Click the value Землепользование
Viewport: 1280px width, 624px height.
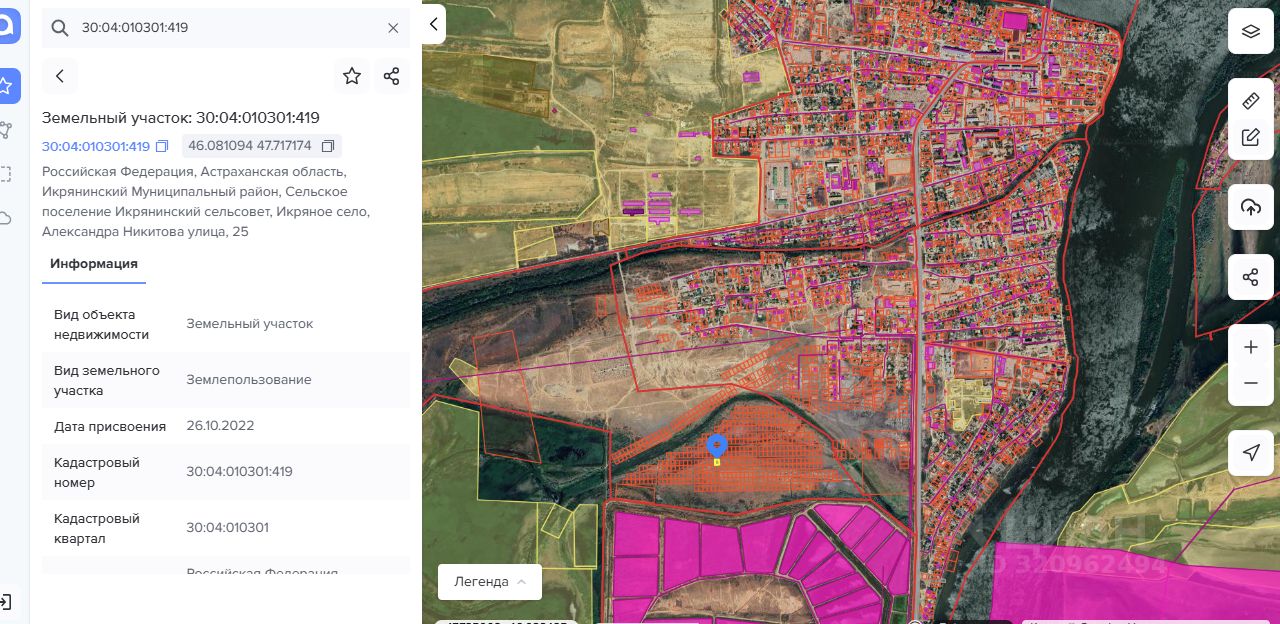point(249,380)
